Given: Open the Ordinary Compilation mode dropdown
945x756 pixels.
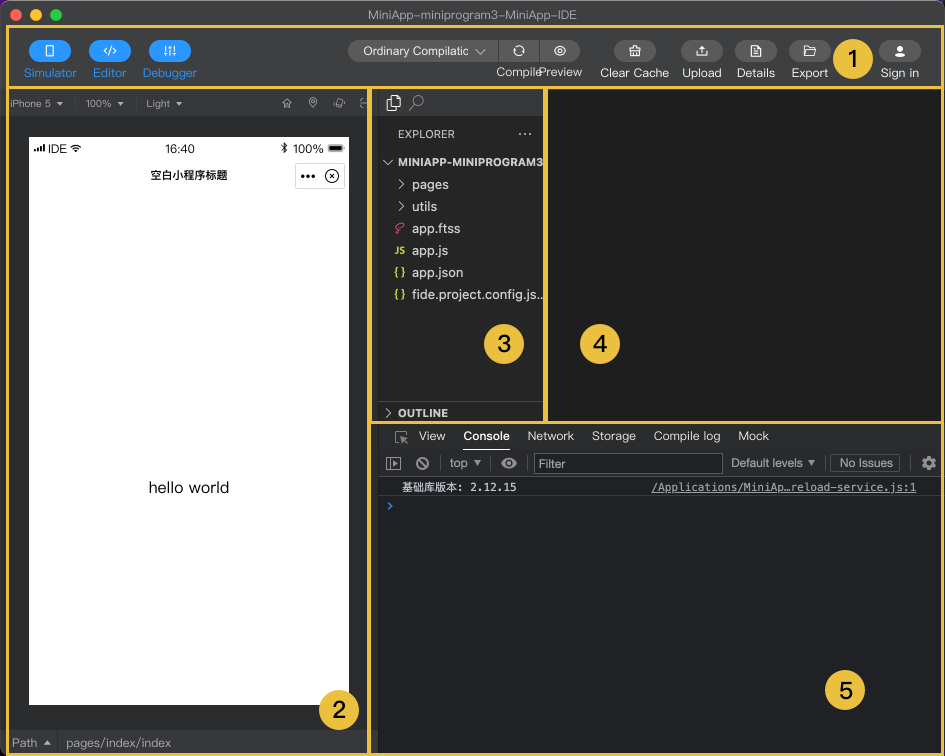Looking at the screenshot, I should point(423,51).
